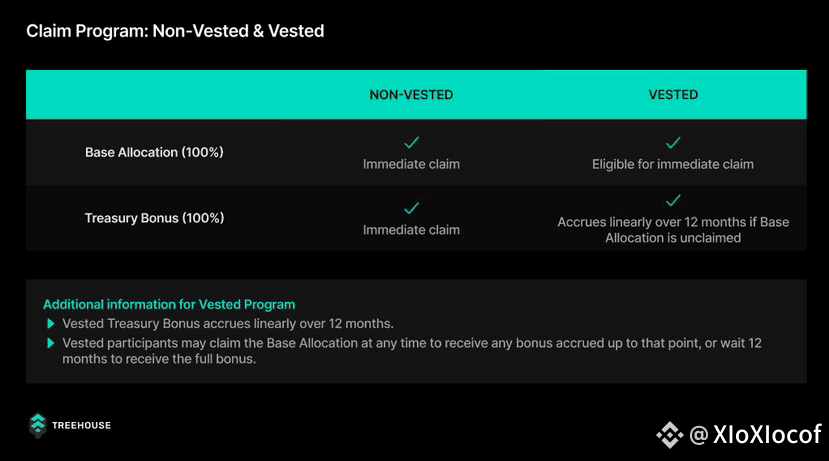Select the VESTED column header
The height and width of the screenshot is (461, 829).
[673, 95]
